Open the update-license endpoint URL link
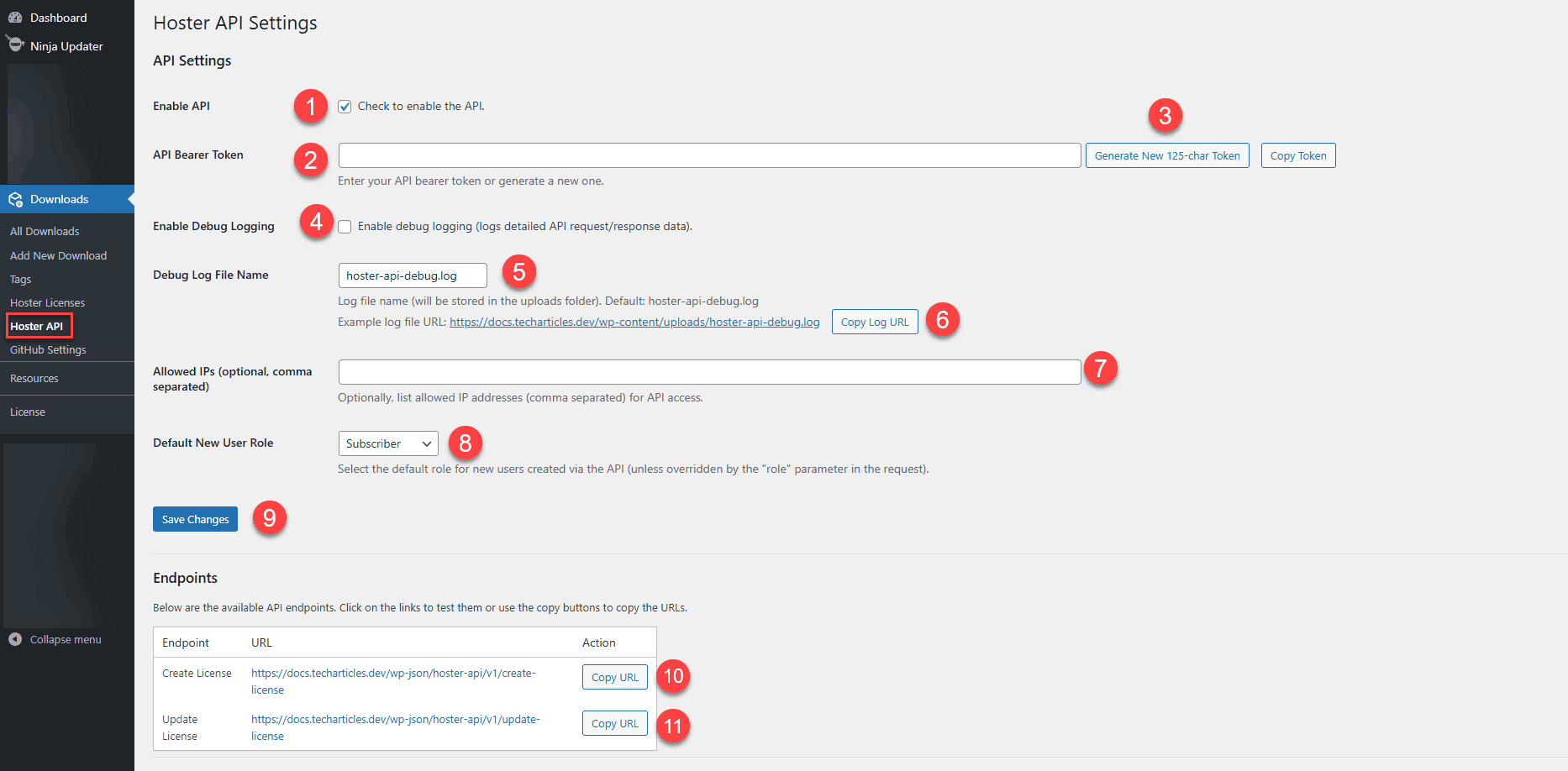This screenshot has width=1568, height=771. (x=396, y=727)
